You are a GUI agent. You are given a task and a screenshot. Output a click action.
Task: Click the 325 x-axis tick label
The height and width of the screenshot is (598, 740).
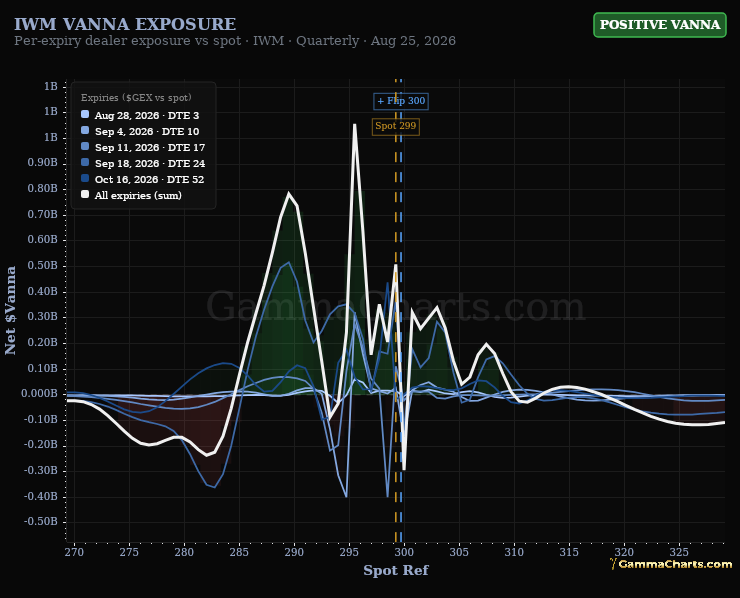(x=679, y=552)
